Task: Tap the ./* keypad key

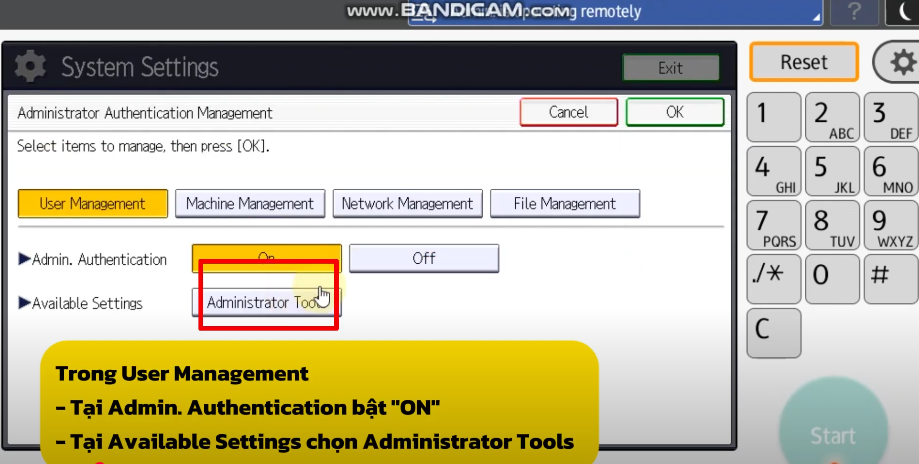Action: pos(774,279)
